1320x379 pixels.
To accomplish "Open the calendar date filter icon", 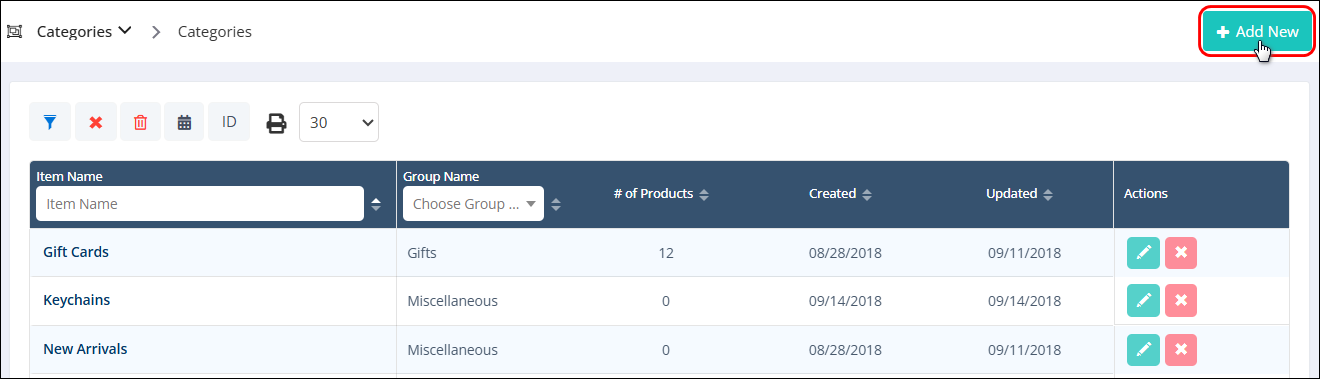I will tap(184, 122).
